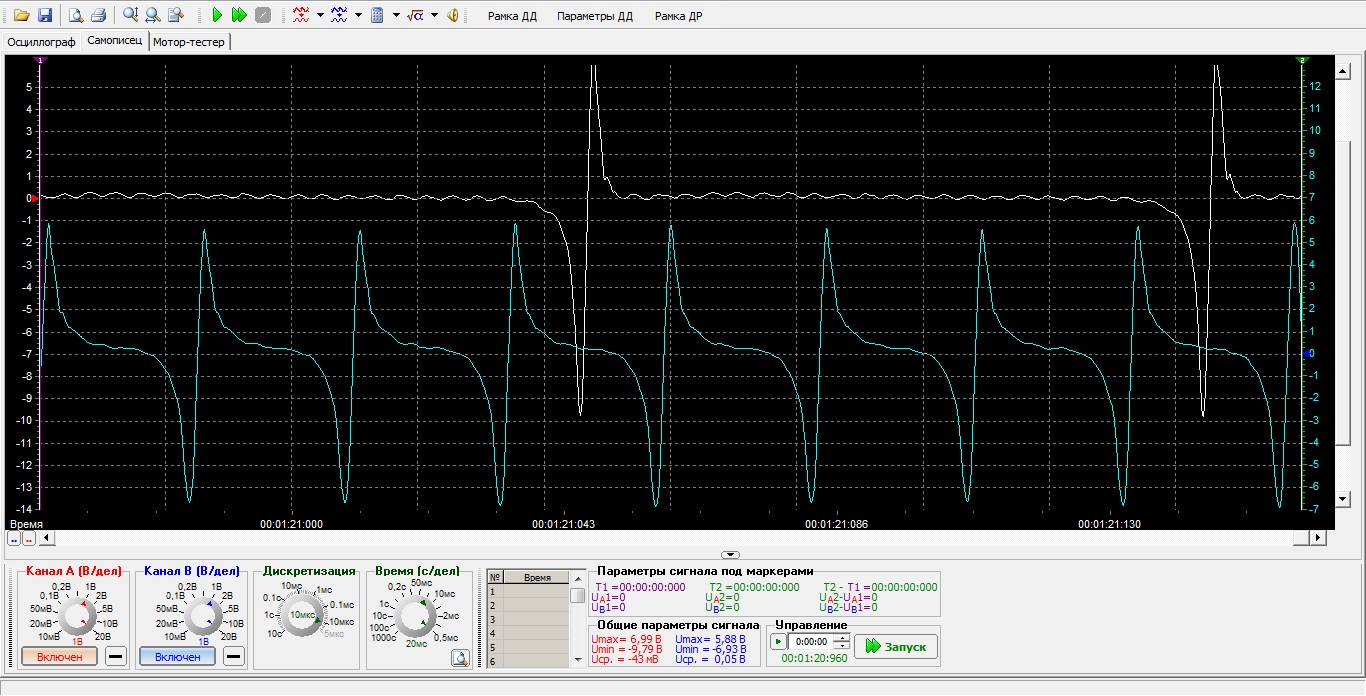Open the Мотор-тестер tab
This screenshot has height=696, width=1366.
pyautogui.click(x=189, y=42)
